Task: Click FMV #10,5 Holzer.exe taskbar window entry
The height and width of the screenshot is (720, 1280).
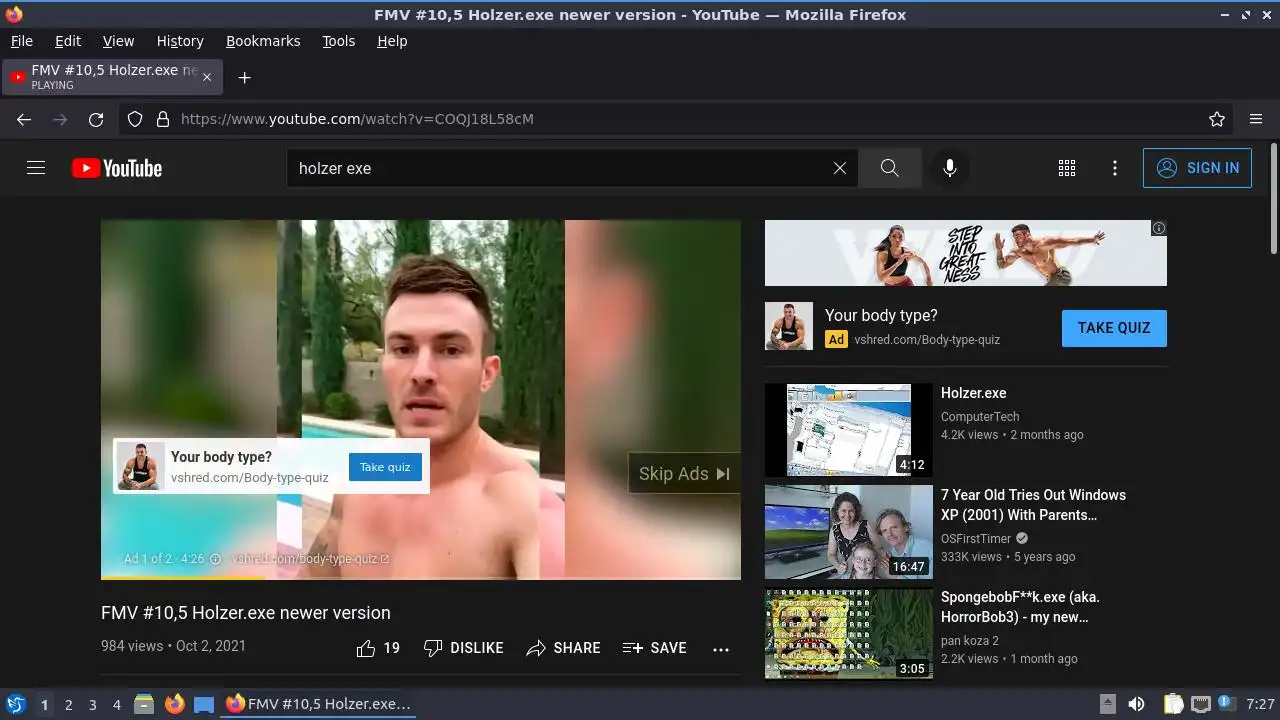Action: tap(318, 704)
